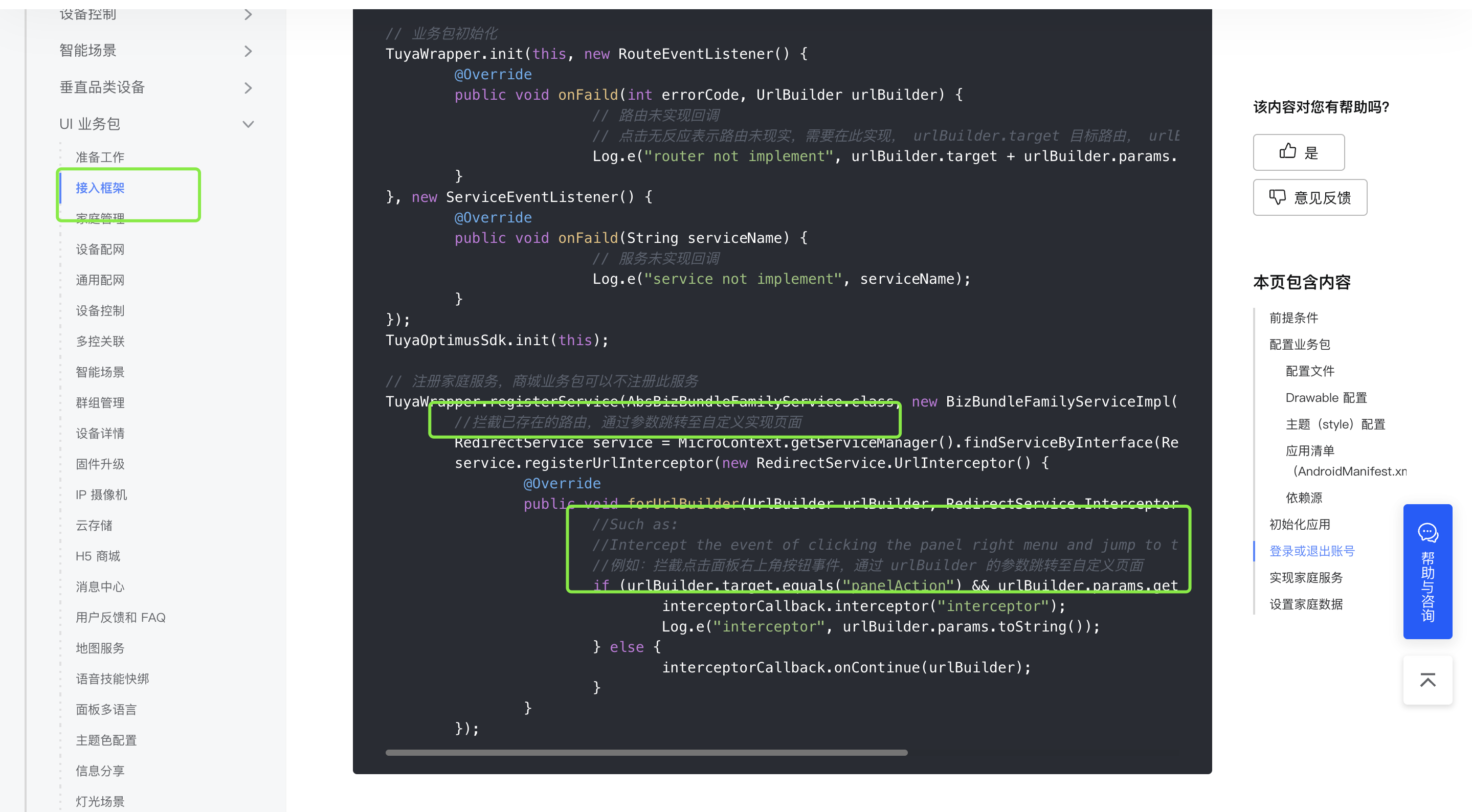Click interceptorCallback.onContinue(urlBuilder); code line
The image size is (1472, 812).
846,667
